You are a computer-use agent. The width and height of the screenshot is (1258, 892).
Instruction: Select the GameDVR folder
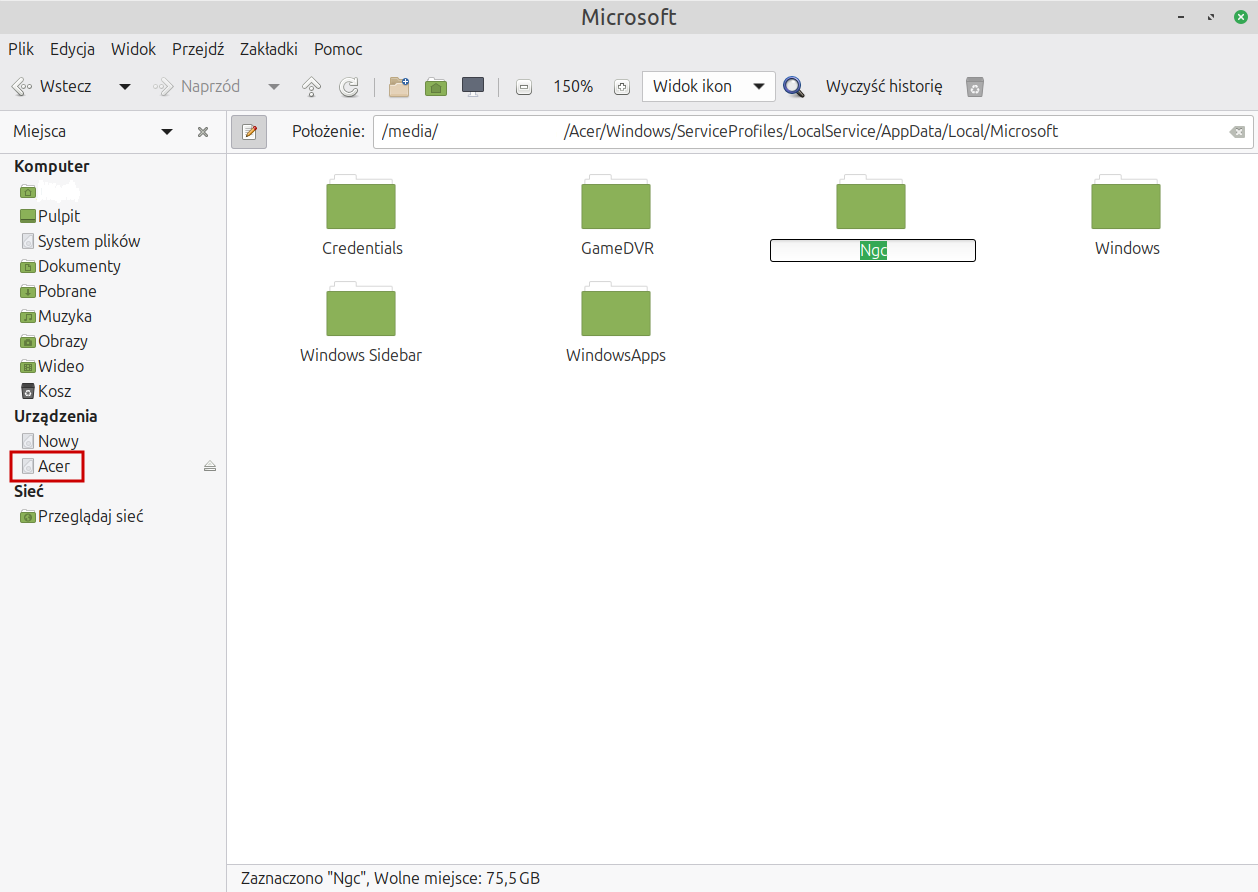coord(617,215)
